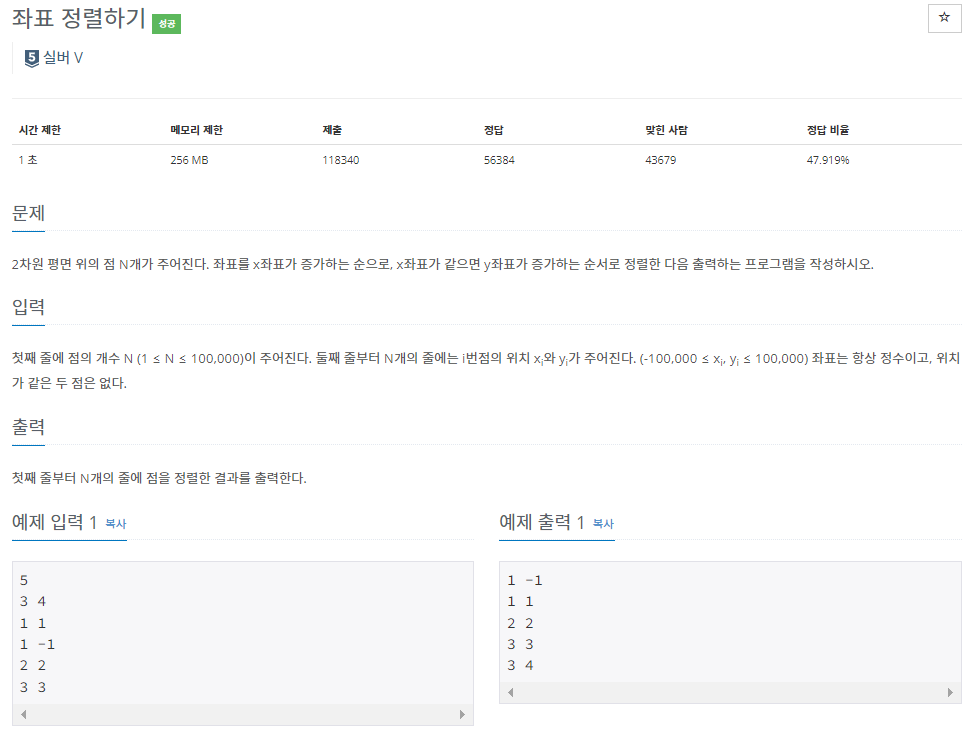Click the memory value 256 MB
The height and width of the screenshot is (742, 972).
(x=189, y=160)
